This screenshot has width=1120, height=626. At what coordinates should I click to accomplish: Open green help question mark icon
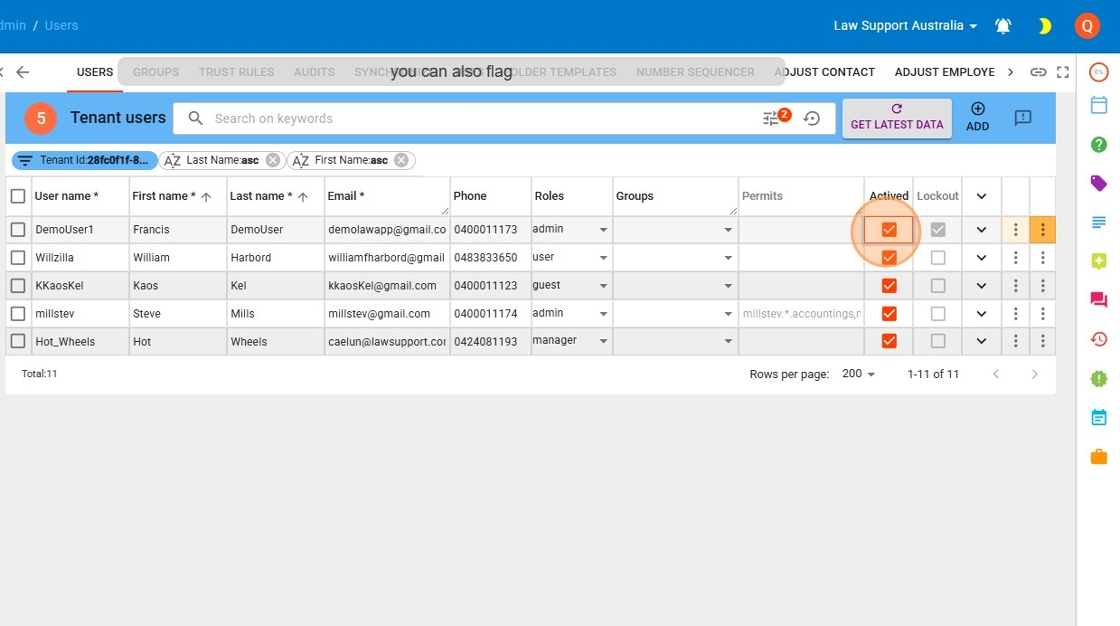[1099, 144]
